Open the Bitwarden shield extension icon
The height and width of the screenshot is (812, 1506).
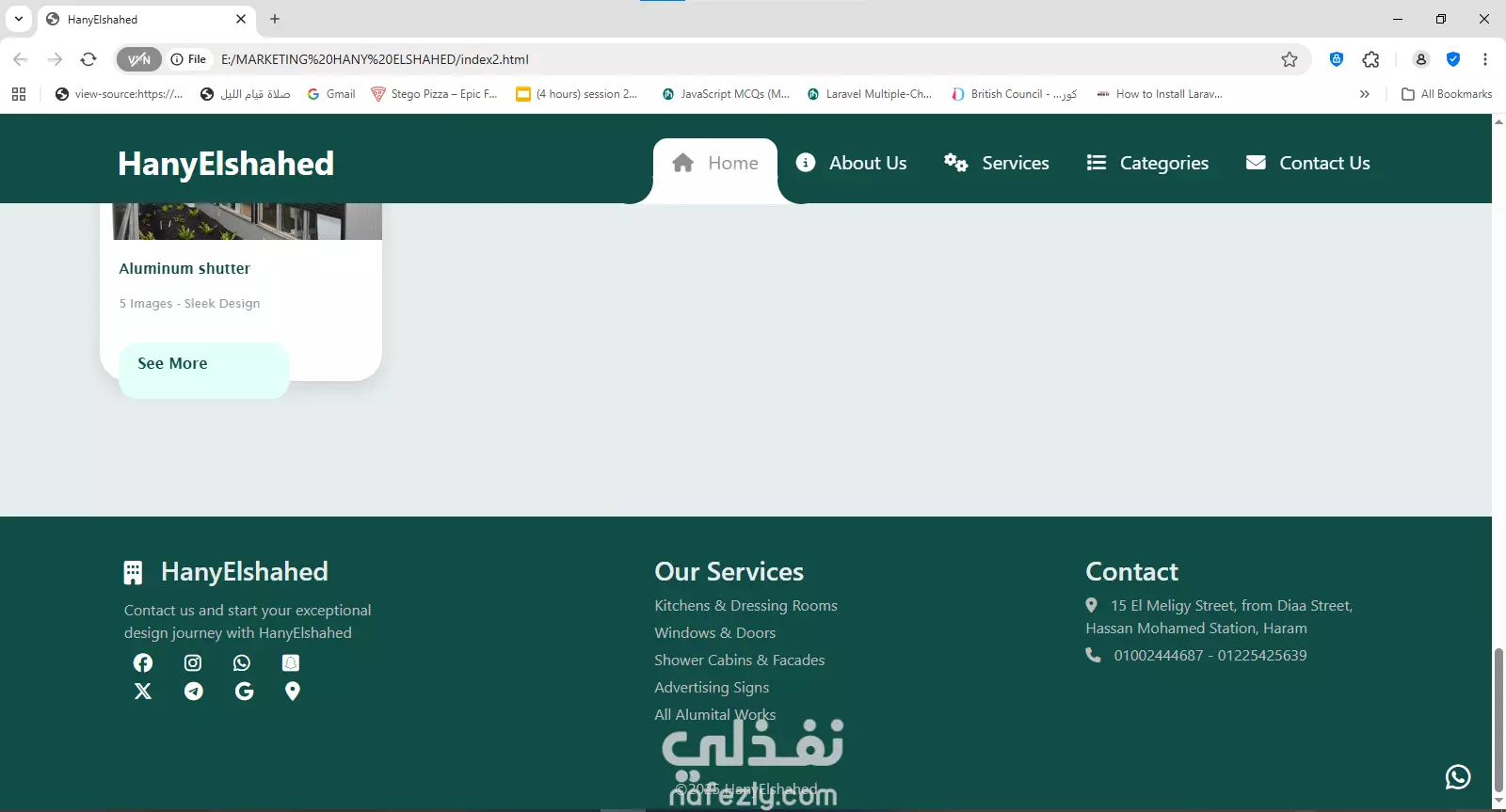coord(1337,59)
